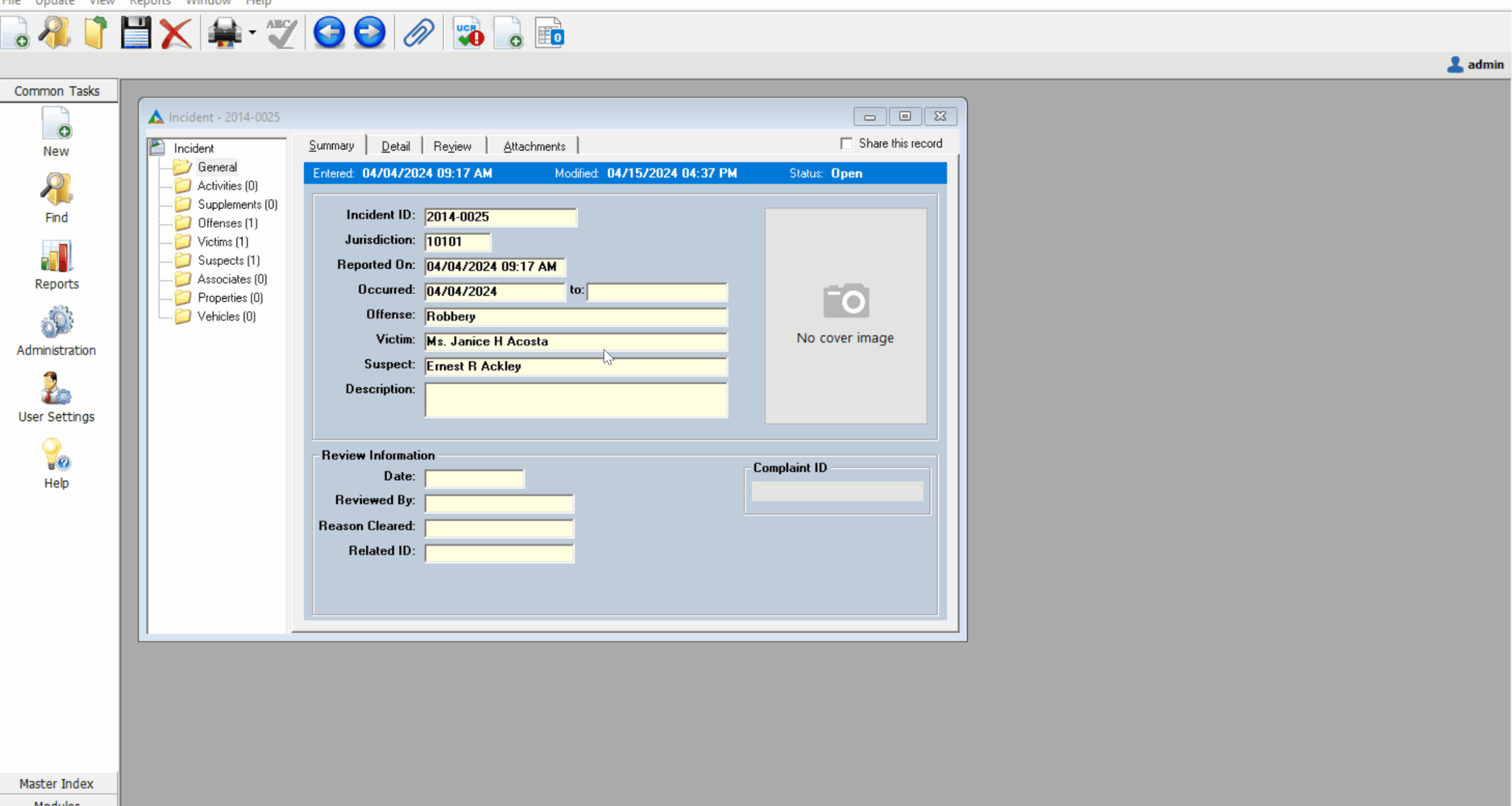Open the Reports menu
Viewport: 1512px width, 806px height.
coord(149,3)
